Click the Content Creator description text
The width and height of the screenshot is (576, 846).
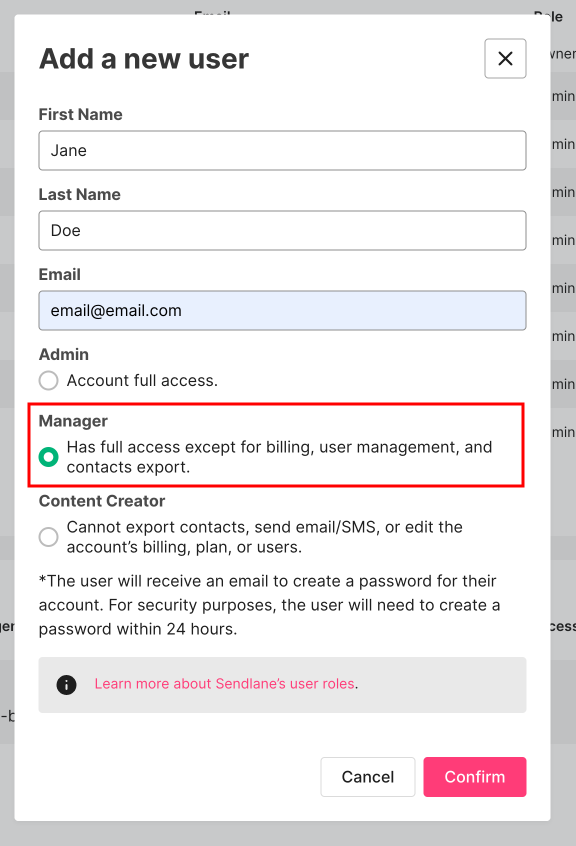(x=265, y=537)
